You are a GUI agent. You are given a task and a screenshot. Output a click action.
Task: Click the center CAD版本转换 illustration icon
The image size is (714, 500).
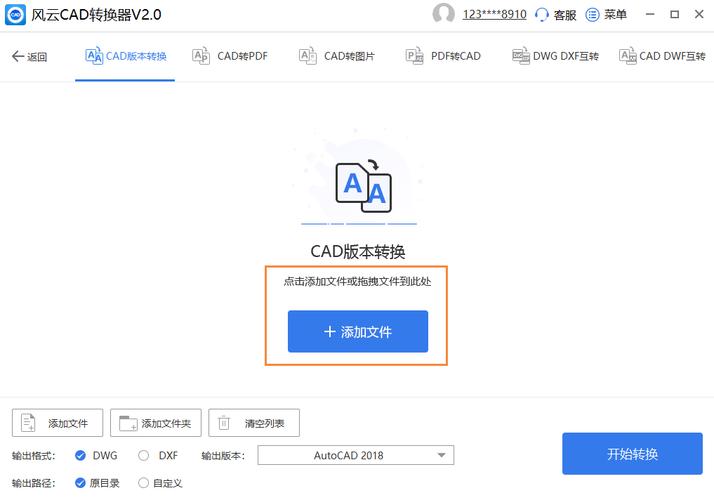click(x=363, y=186)
